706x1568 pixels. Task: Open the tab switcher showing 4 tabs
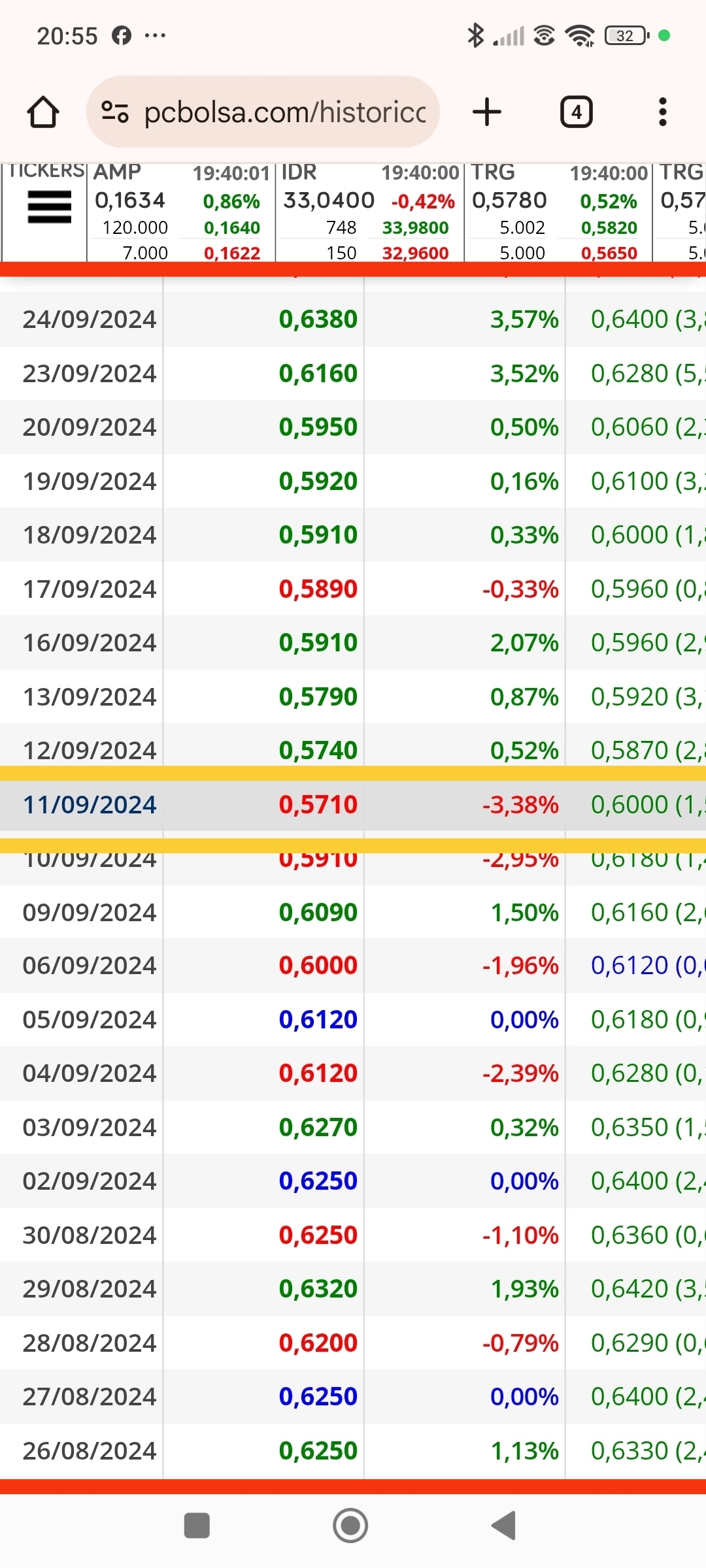[577, 112]
